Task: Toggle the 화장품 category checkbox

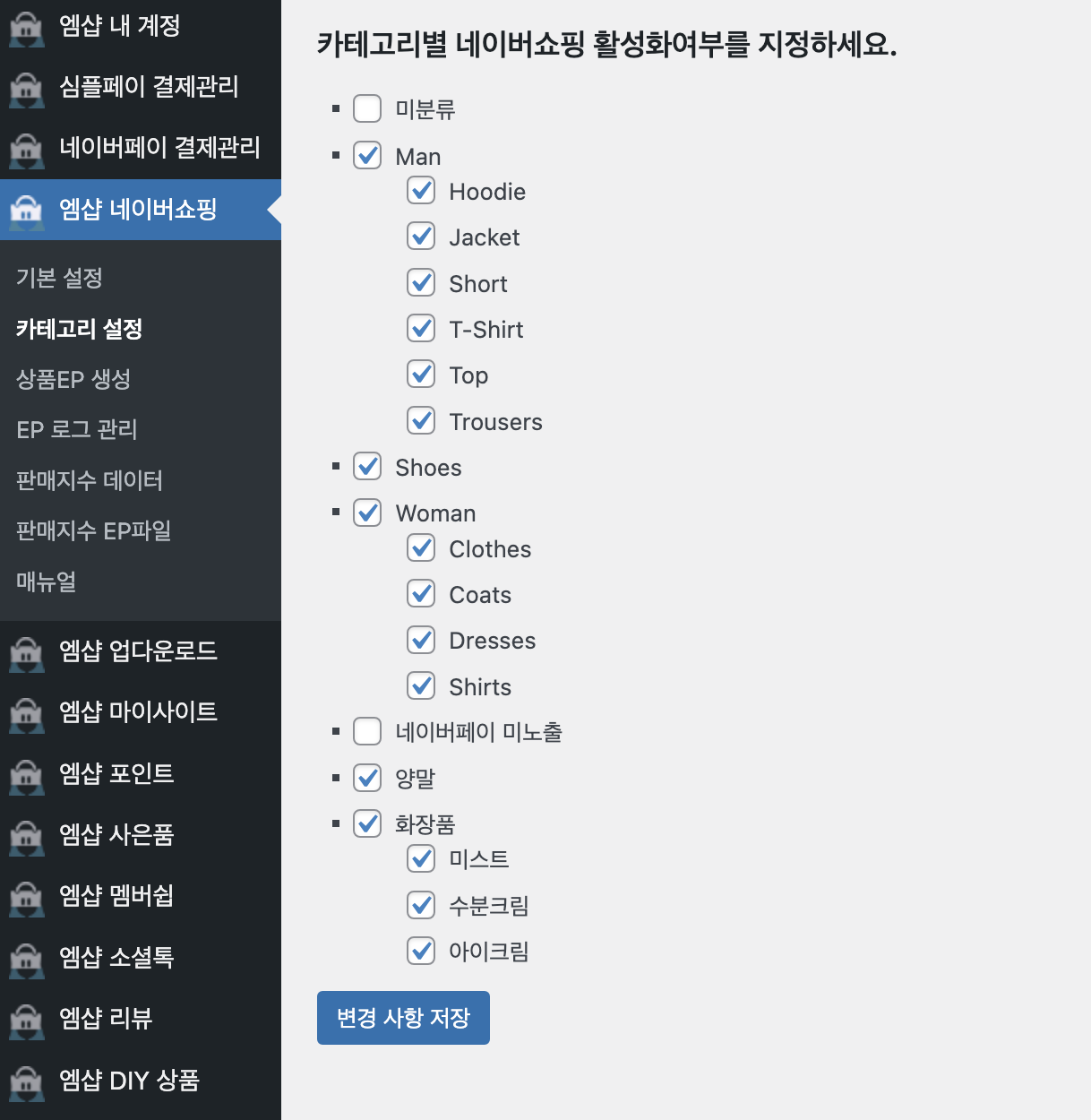Action: (x=367, y=823)
